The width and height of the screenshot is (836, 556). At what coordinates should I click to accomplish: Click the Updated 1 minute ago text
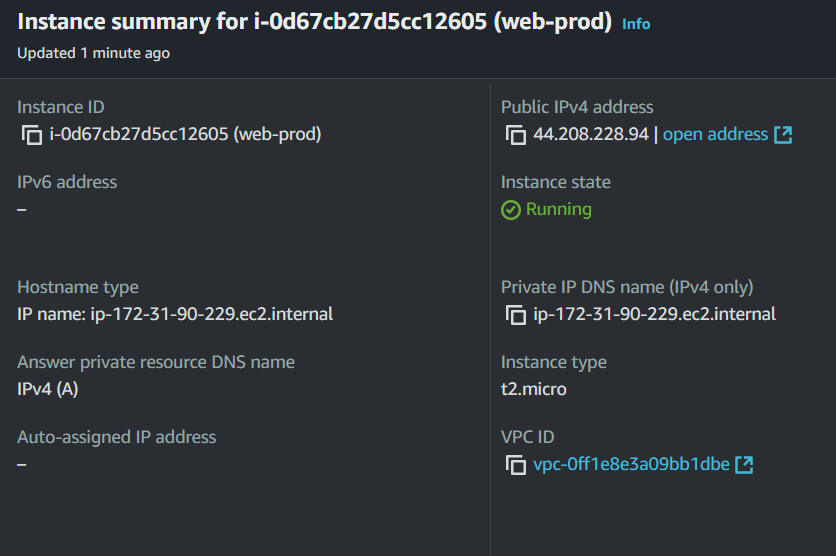tap(93, 53)
